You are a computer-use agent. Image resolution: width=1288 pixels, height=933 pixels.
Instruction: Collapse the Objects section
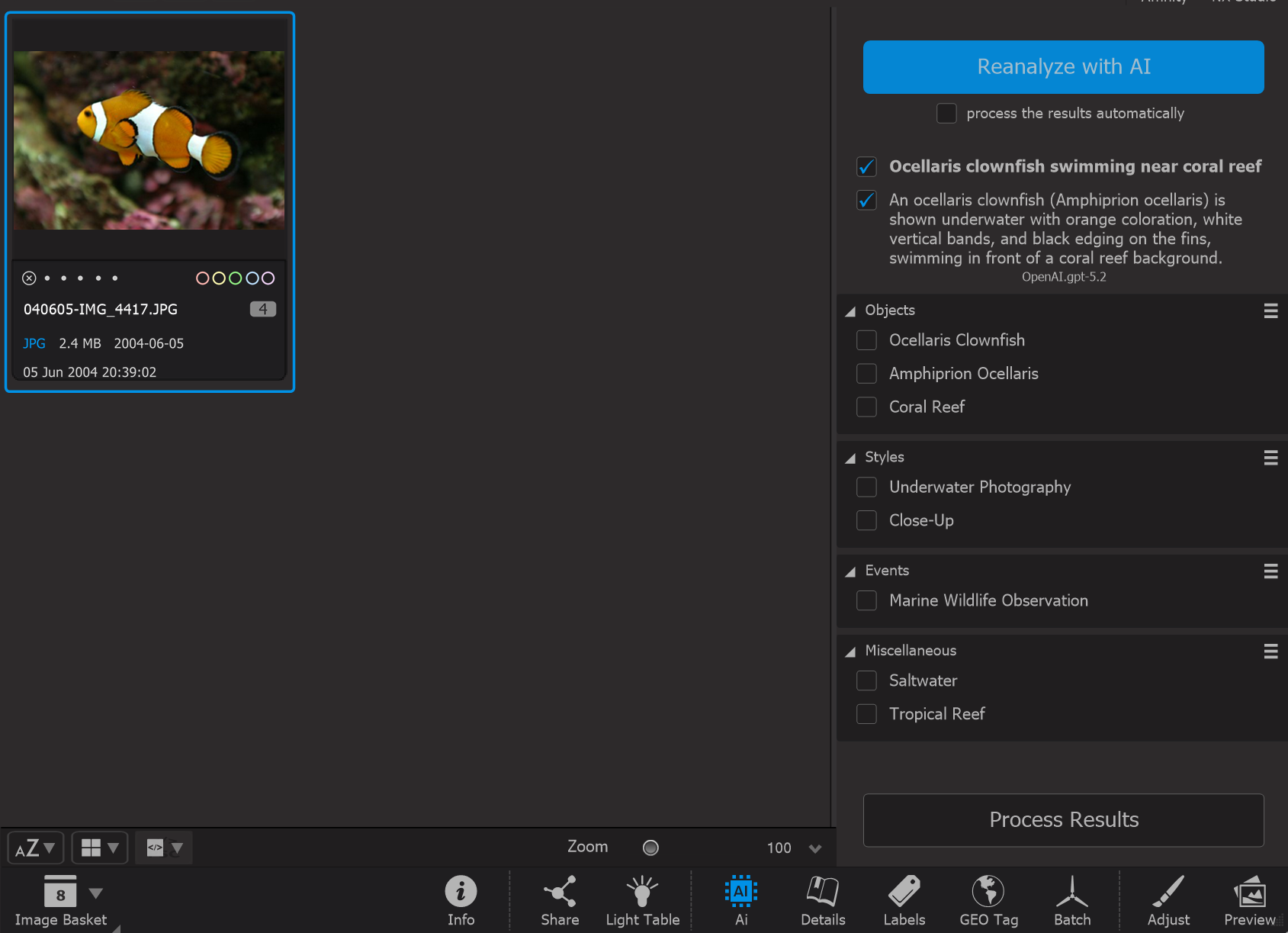(850, 311)
